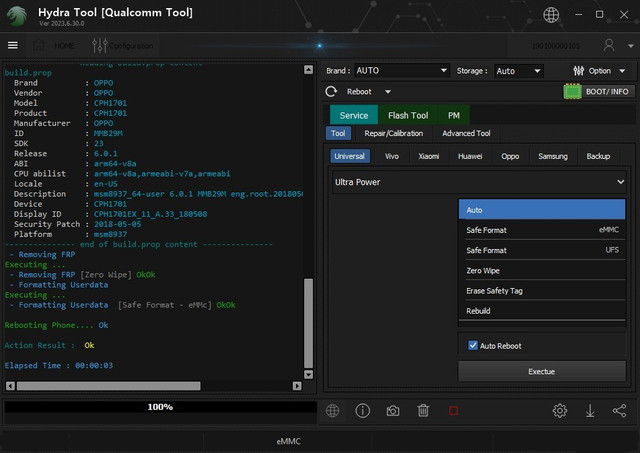Click the Reboot circular arrow icon
The height and width of the screenshot is (453, 640).
point(331,91)
